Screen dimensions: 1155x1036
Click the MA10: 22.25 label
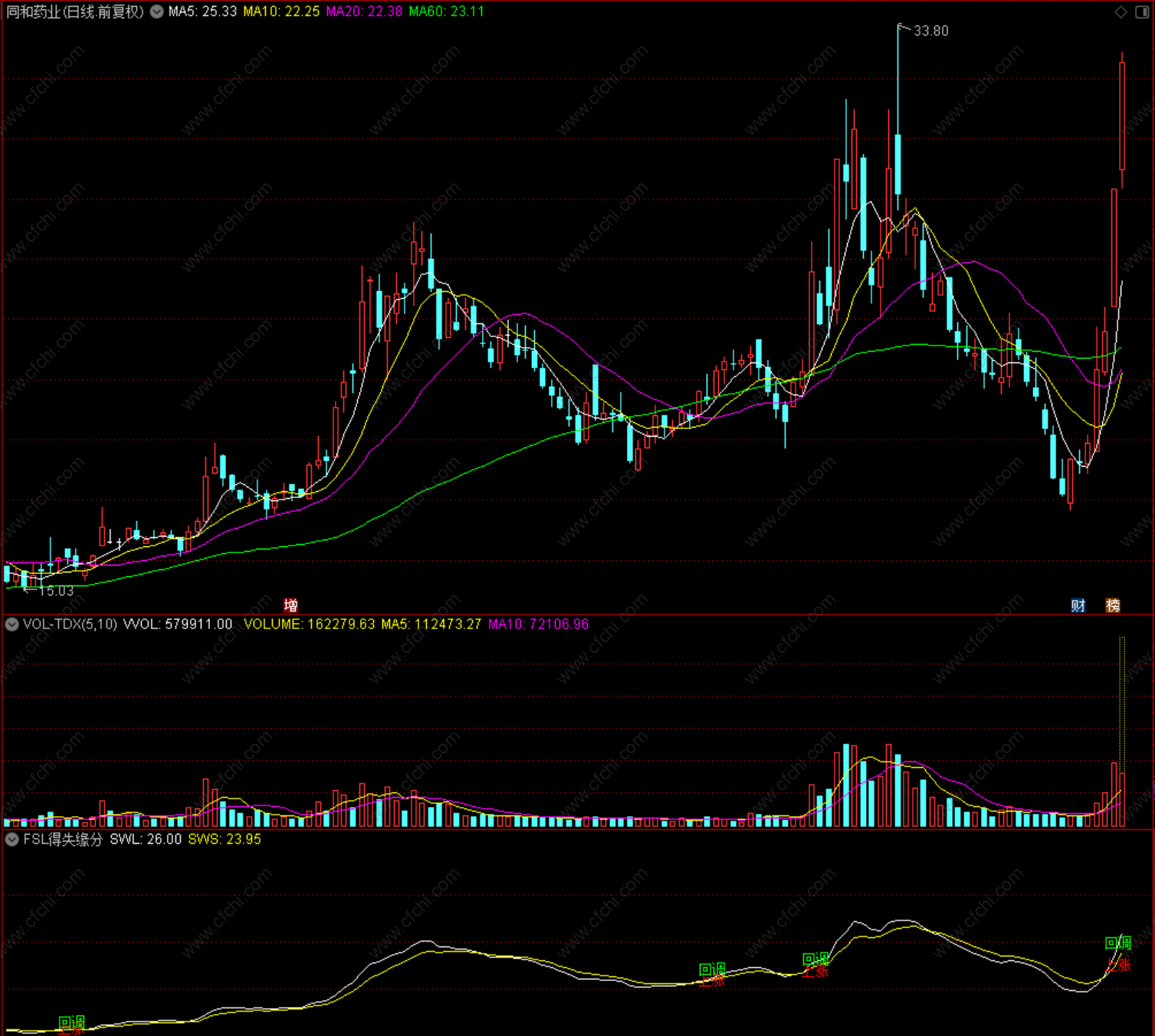pos(281,11)
